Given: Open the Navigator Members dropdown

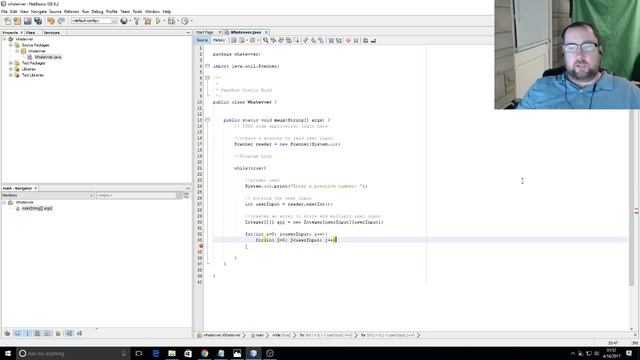Looking at the screenshot, I should [48, 196].
